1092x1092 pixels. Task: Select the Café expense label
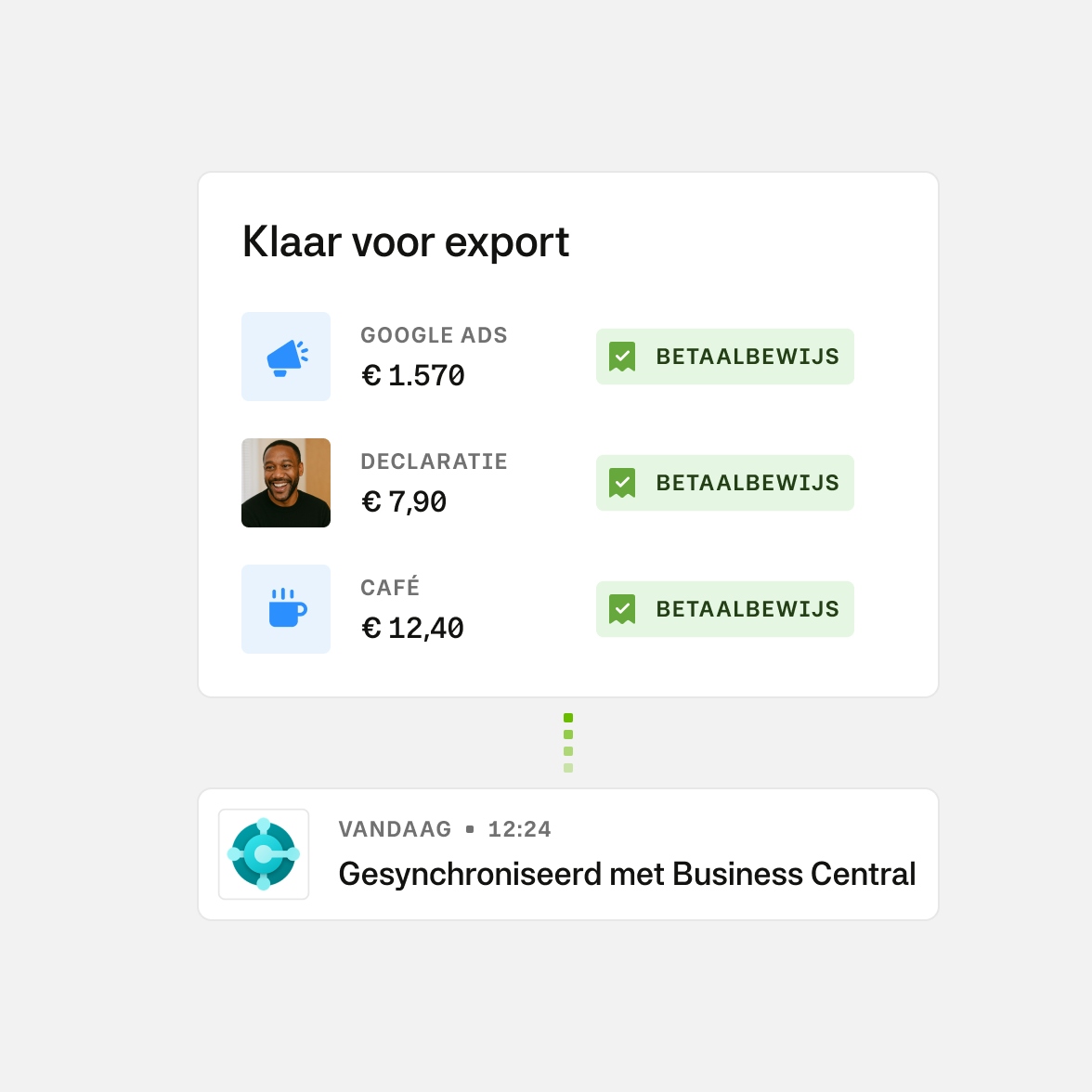390,588
